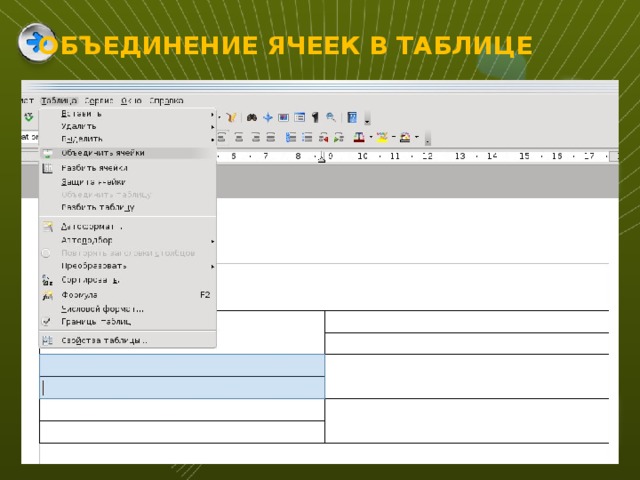Screen dimensions: 640x480
Task: Open font color dropdown arrow
Action: 371,137
